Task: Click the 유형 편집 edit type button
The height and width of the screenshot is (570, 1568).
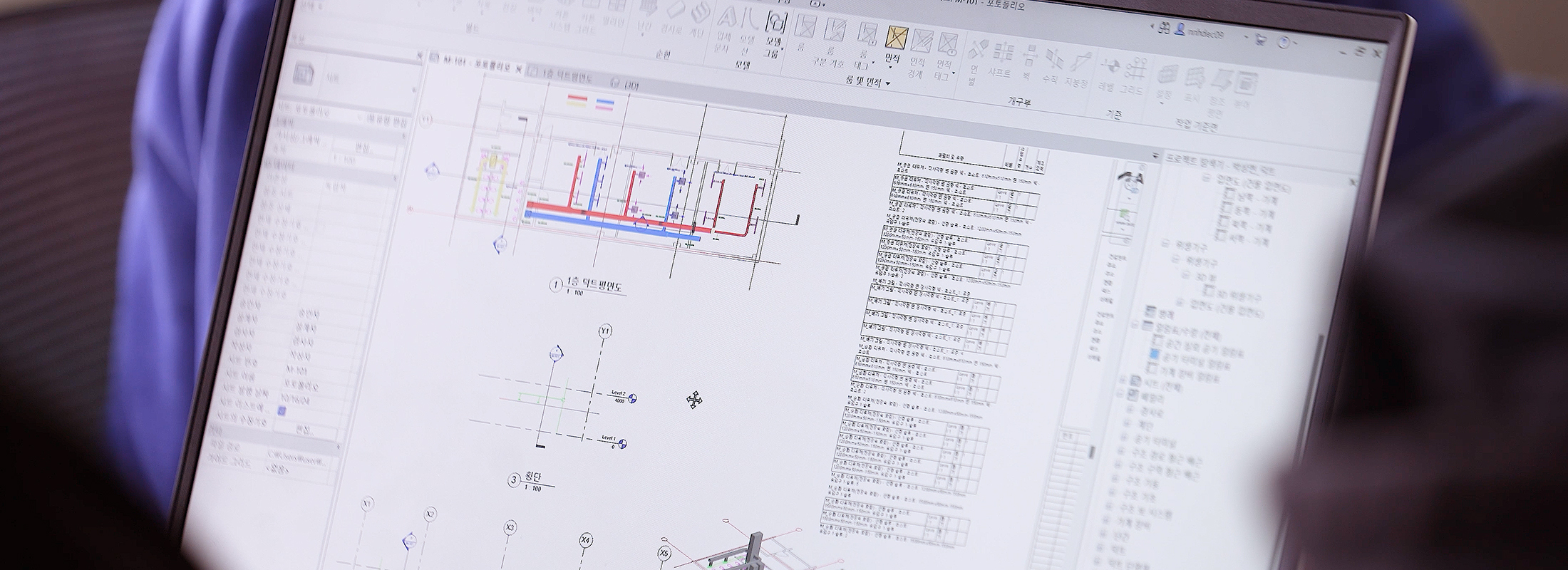Action: [387, 122]
